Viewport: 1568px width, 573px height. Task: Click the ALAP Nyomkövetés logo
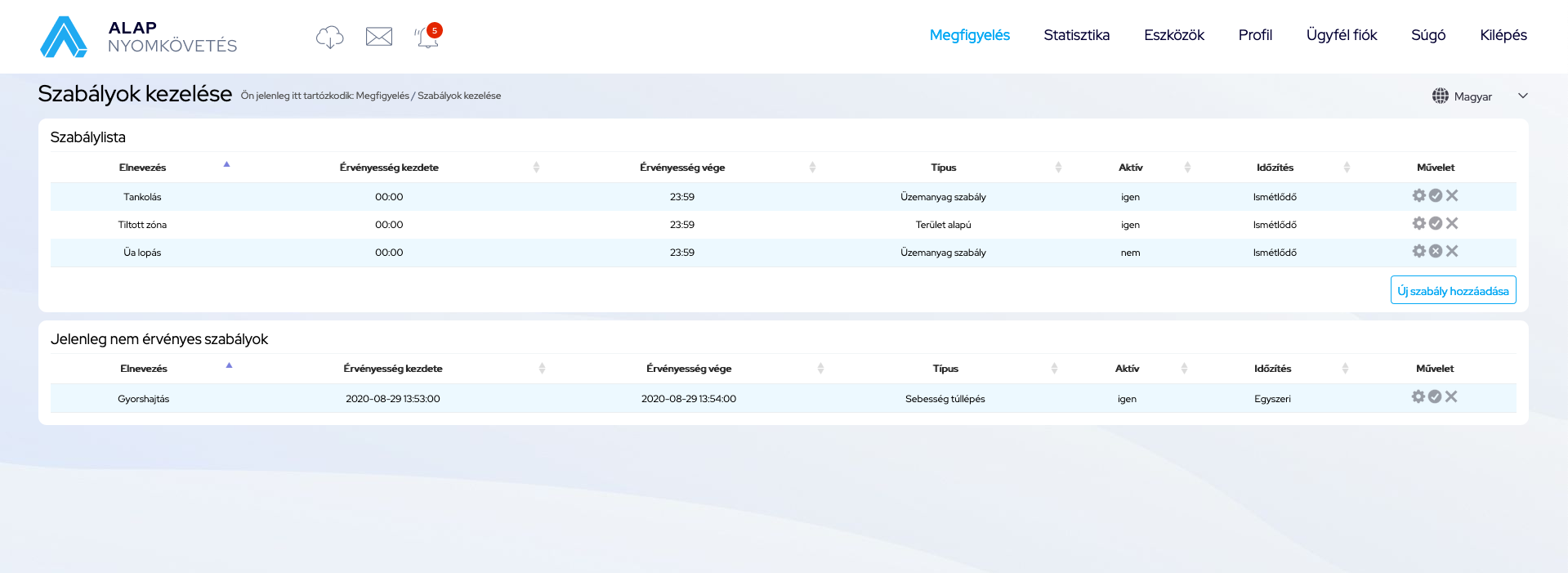[x=139, y=37]
